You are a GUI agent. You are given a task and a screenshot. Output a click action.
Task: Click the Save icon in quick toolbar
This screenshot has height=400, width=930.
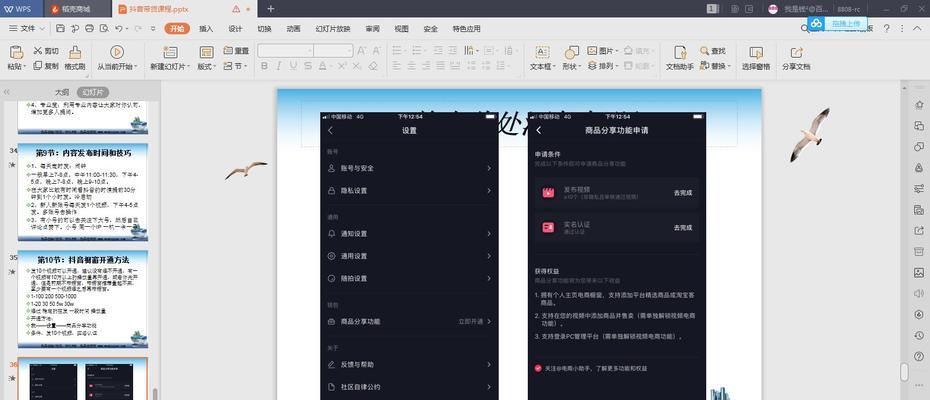pyautogui.click(x=60, y=28)
